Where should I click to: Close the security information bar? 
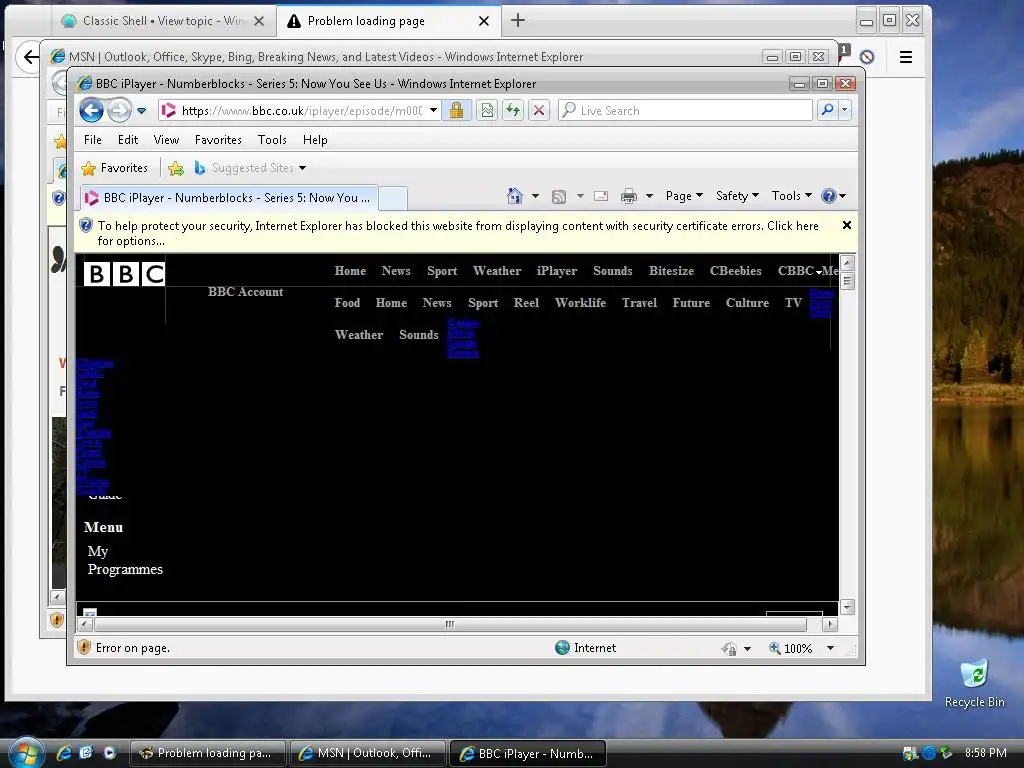846,225
